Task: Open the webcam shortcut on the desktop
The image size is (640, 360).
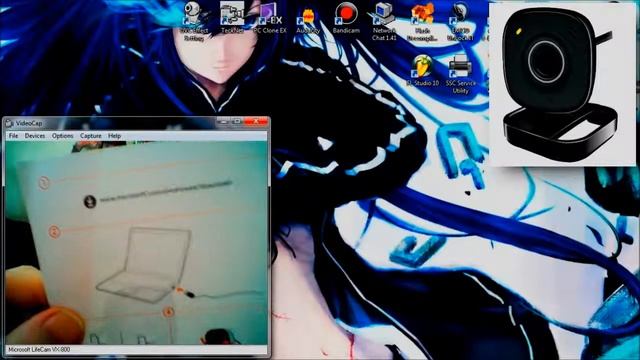Action: tap(193, 21)
